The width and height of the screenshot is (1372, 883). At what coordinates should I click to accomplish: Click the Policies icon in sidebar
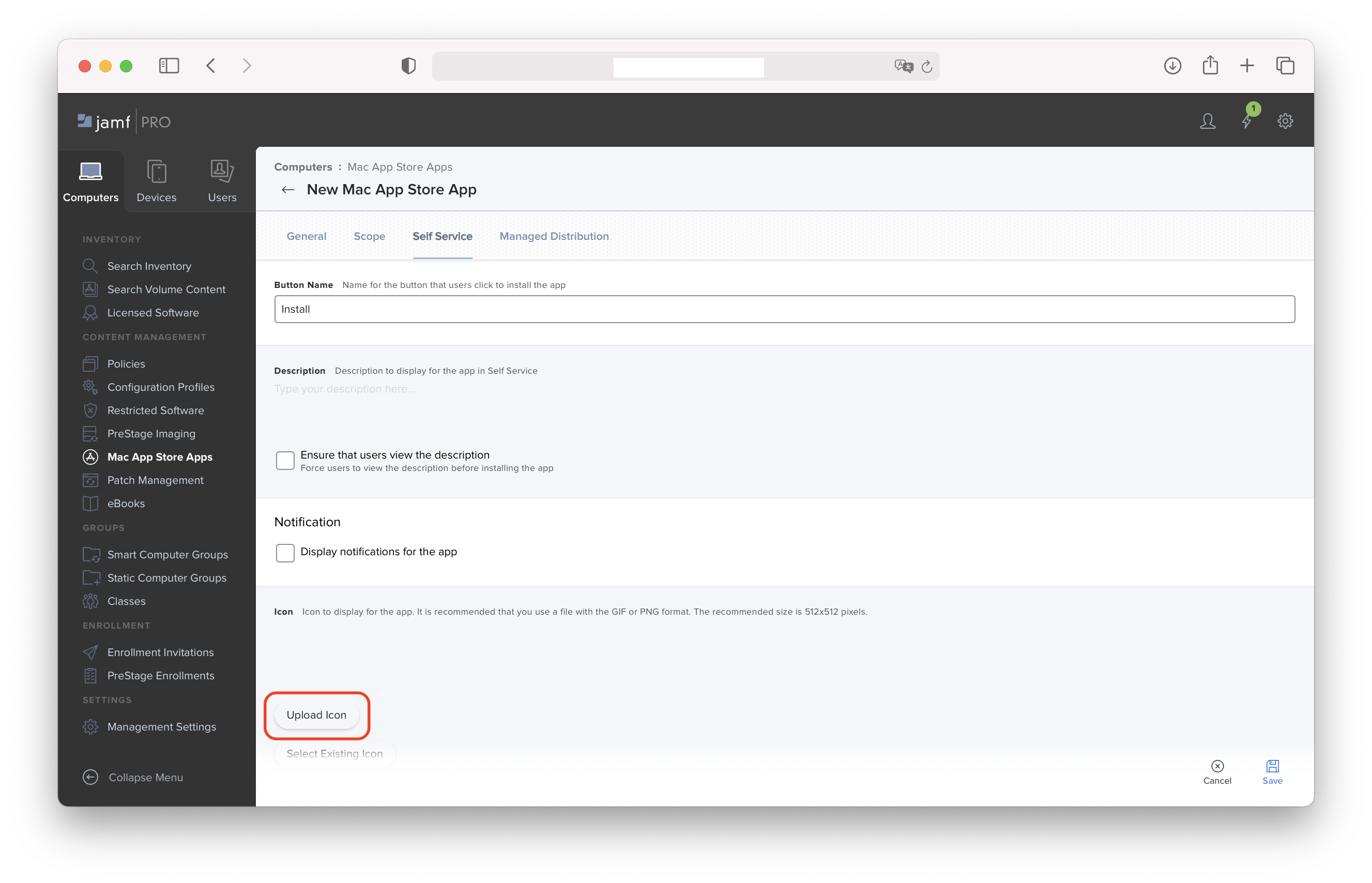point(91,363)
